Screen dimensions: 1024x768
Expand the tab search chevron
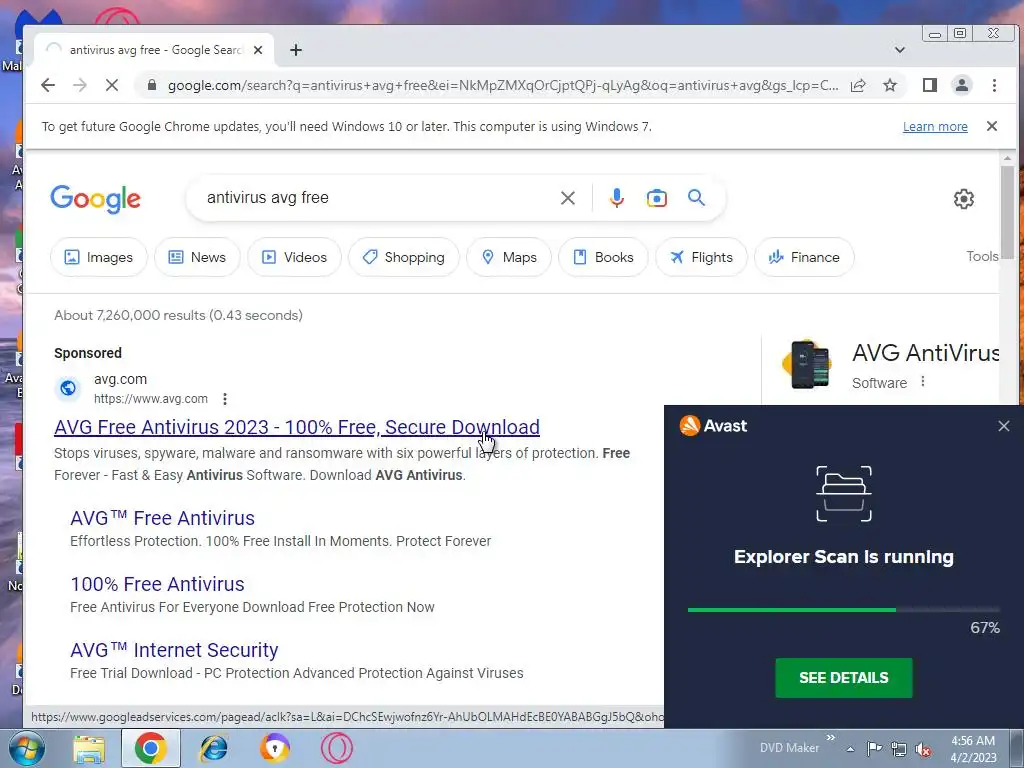(x=899, y=50)
